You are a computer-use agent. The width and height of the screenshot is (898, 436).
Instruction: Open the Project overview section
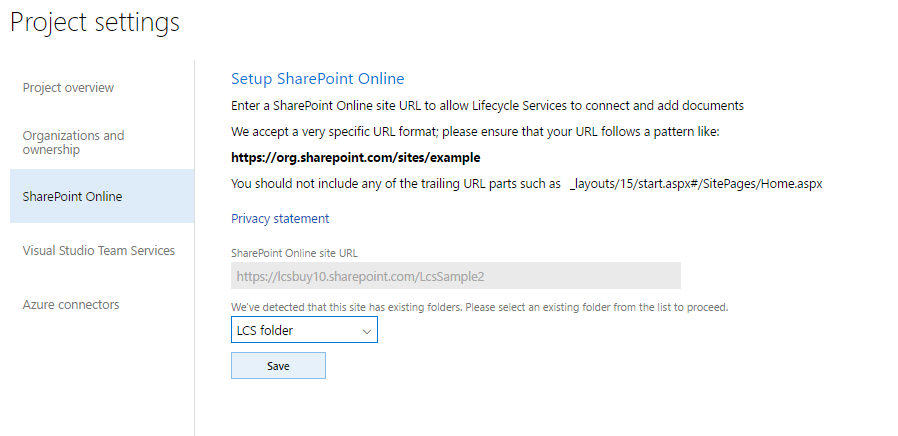click(68, 88)
